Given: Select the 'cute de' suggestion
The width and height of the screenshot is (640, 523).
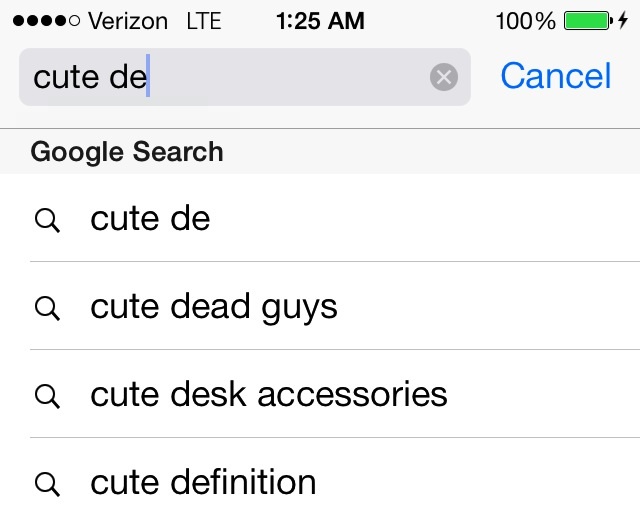Looking at the screenshot, I should pos(320,218).
